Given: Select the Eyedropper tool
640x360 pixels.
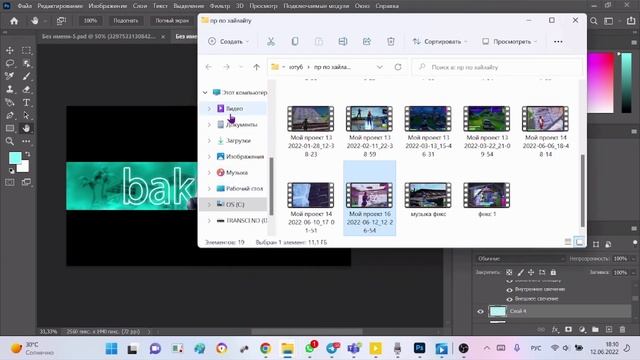Looking at the screenshot, I should 9,76.
